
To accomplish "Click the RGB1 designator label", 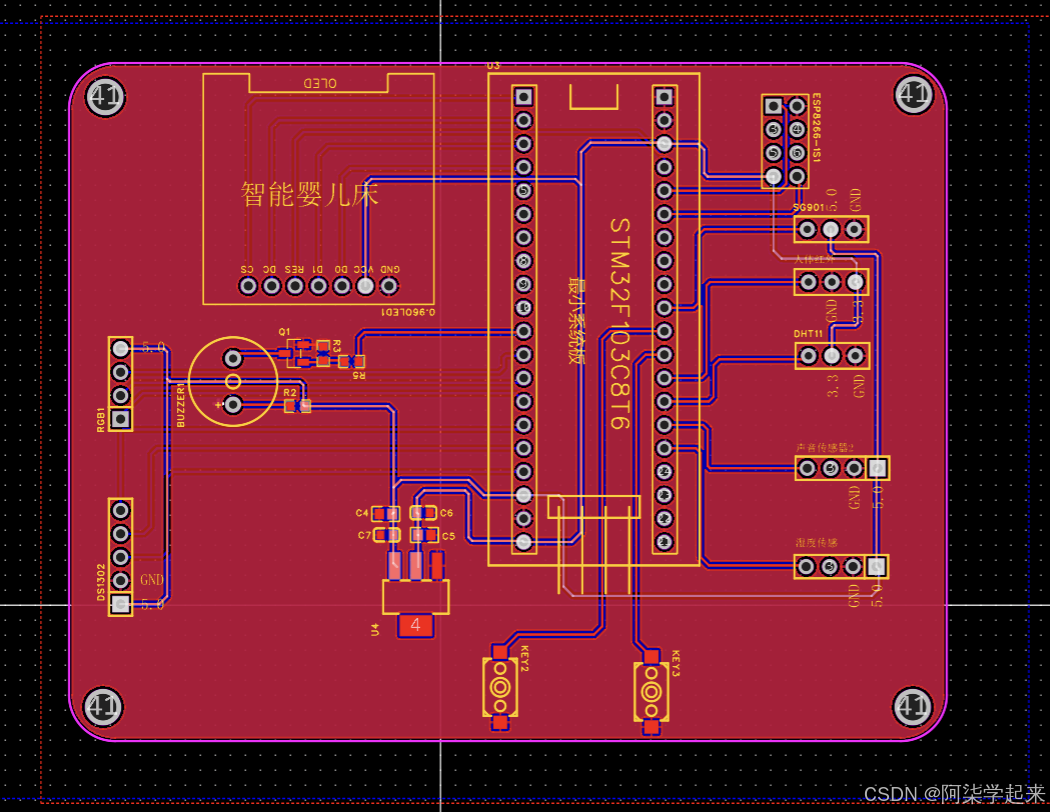I will tap(100, 419).
